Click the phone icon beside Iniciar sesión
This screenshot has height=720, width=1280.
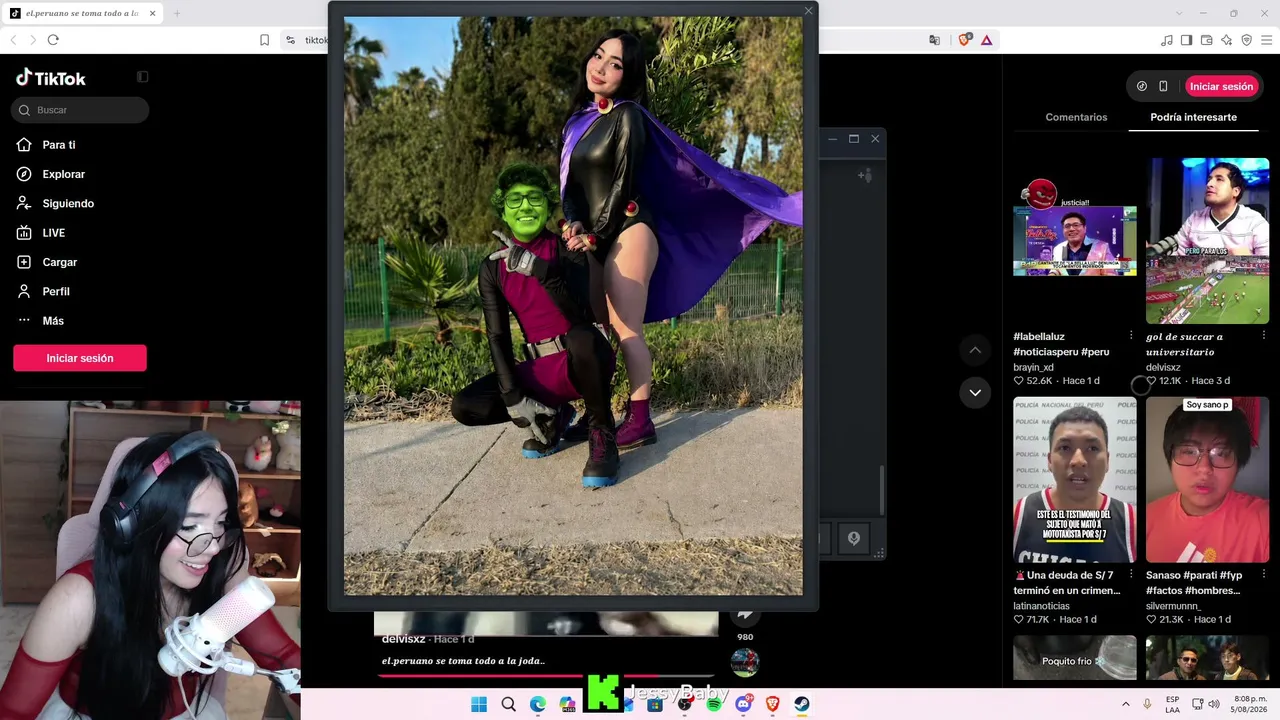point(1163,86)
